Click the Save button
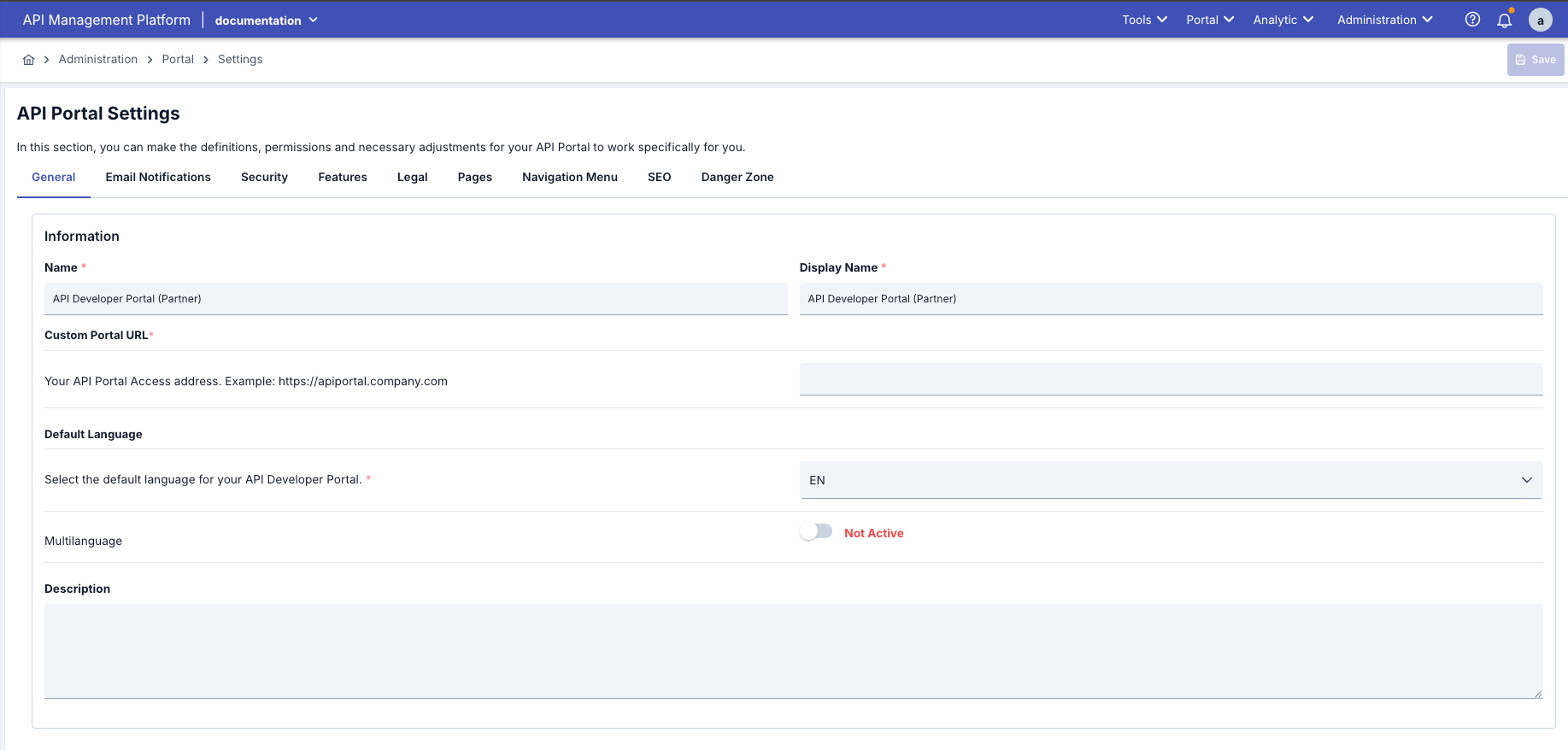 coord(1536,60)
